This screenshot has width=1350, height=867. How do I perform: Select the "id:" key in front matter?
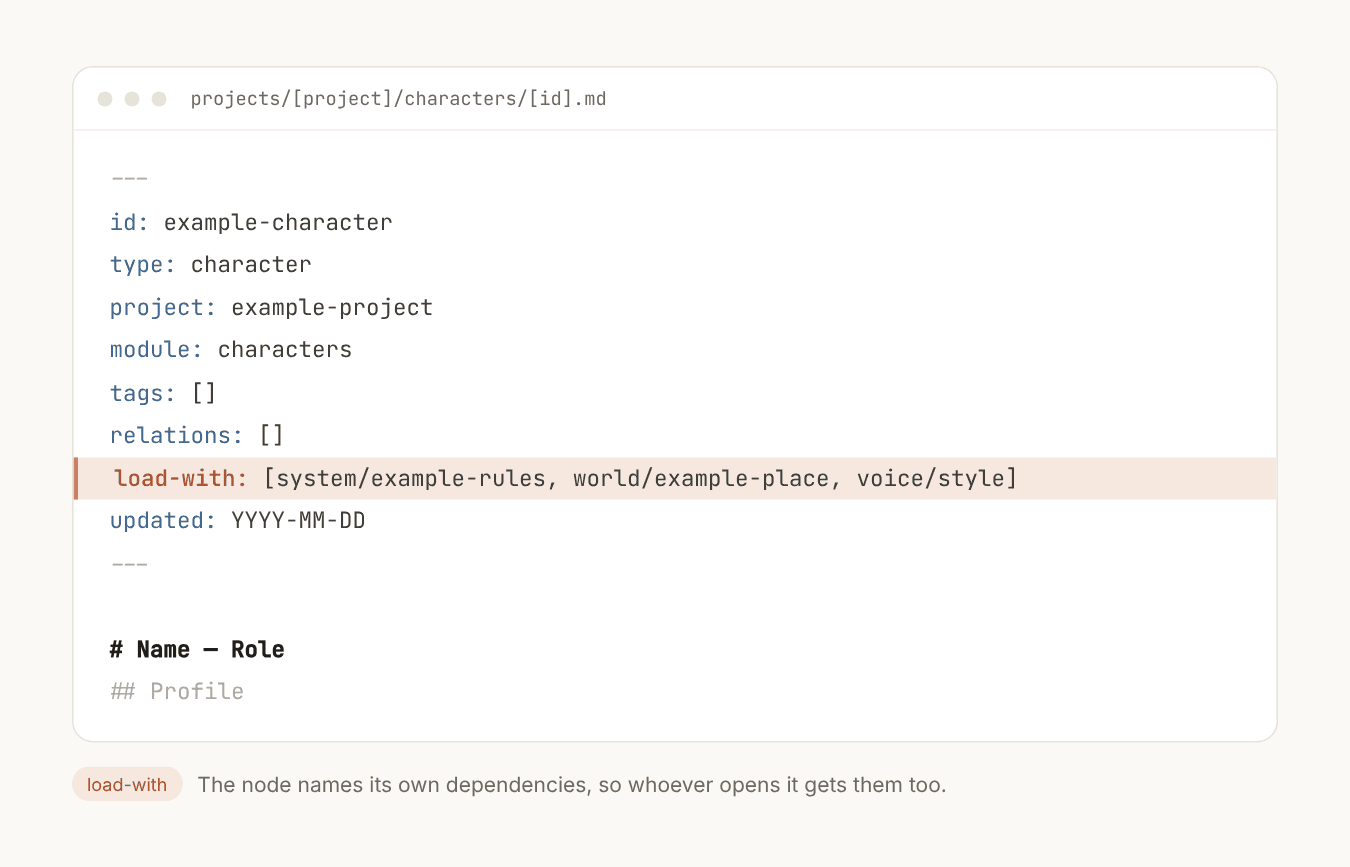click(x=130, y=222)
